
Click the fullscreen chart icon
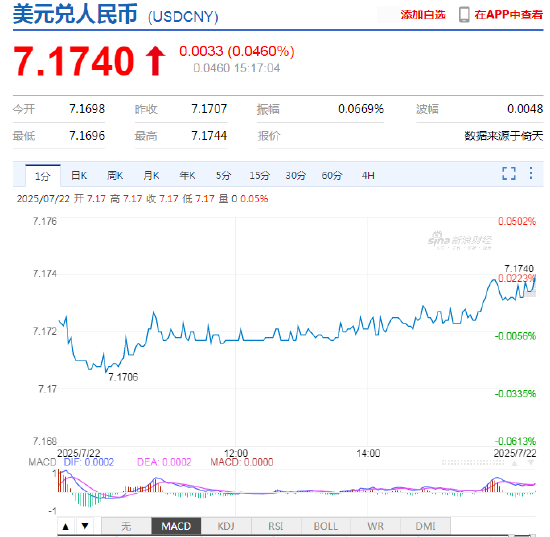coord(509,173)
